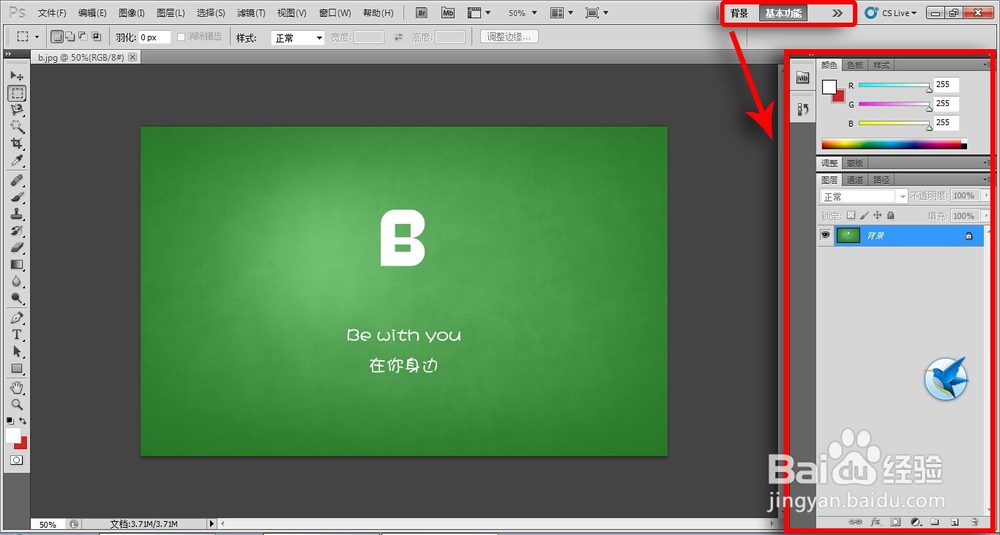Viewport: 1000px width, 535px height.
Task: Hide the 背景 layer with eye icon
Action: tap(825, 235)
